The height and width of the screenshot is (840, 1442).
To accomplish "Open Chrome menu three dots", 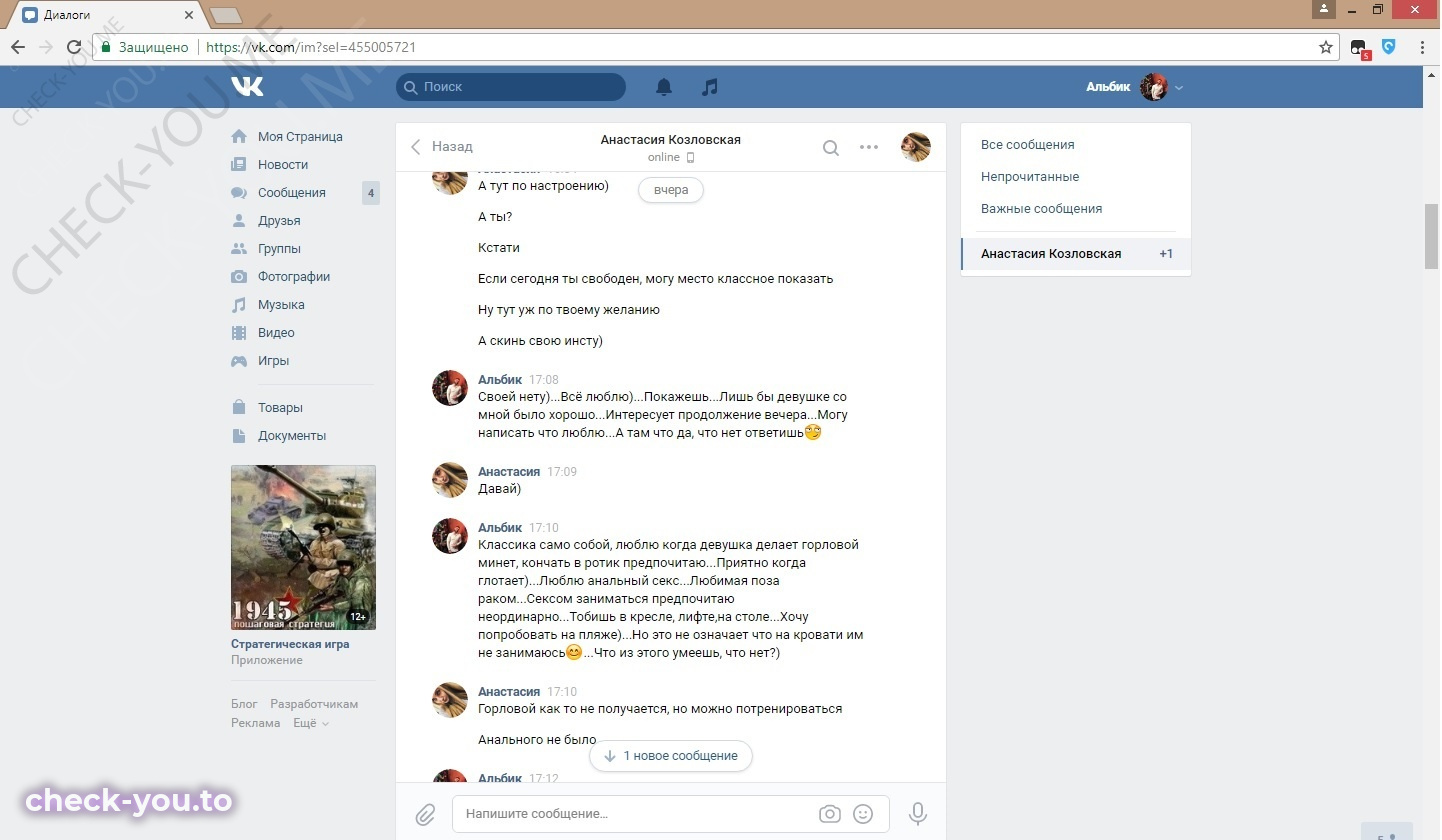I will pyautogui.click(x=1422, y=47).
